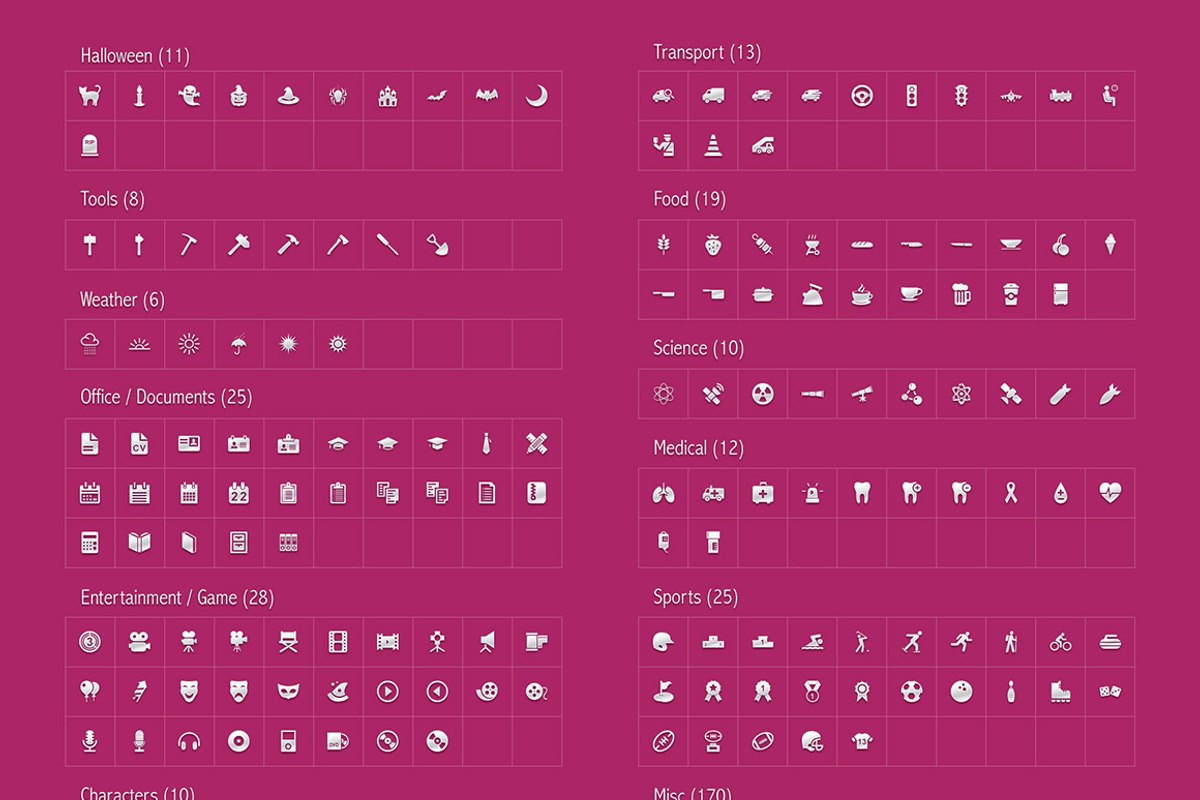Screen dimensions: 1200x800
Task: Click the circular play button icon
Action: pyautogui.click(x=388, y=691)
